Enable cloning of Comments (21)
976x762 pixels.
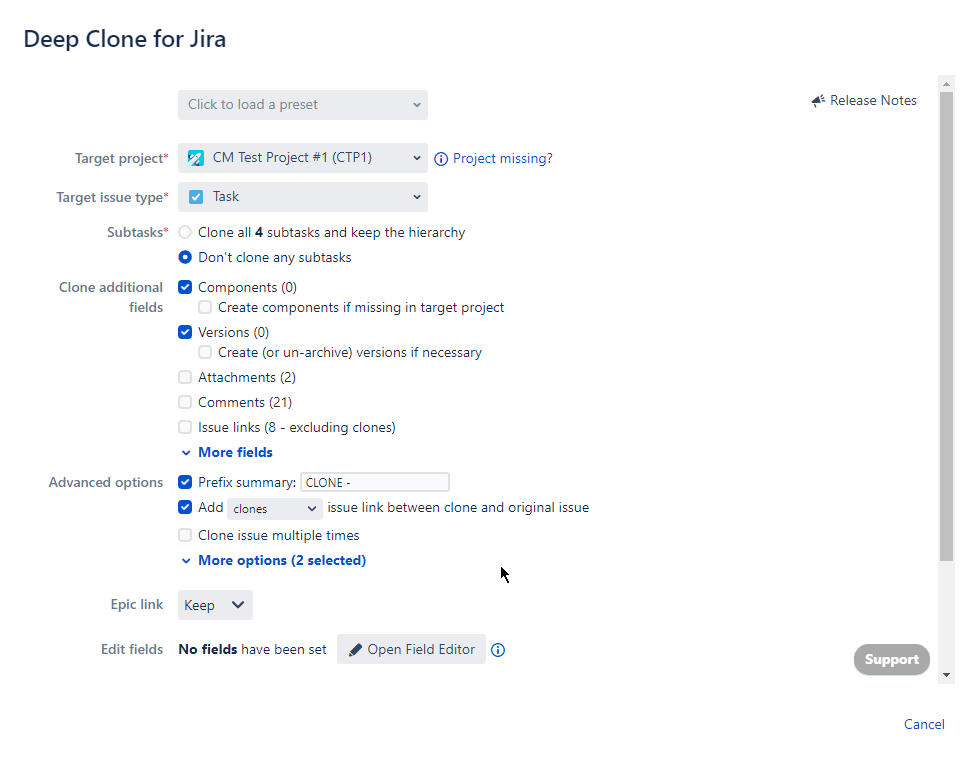tap(185, 402)
